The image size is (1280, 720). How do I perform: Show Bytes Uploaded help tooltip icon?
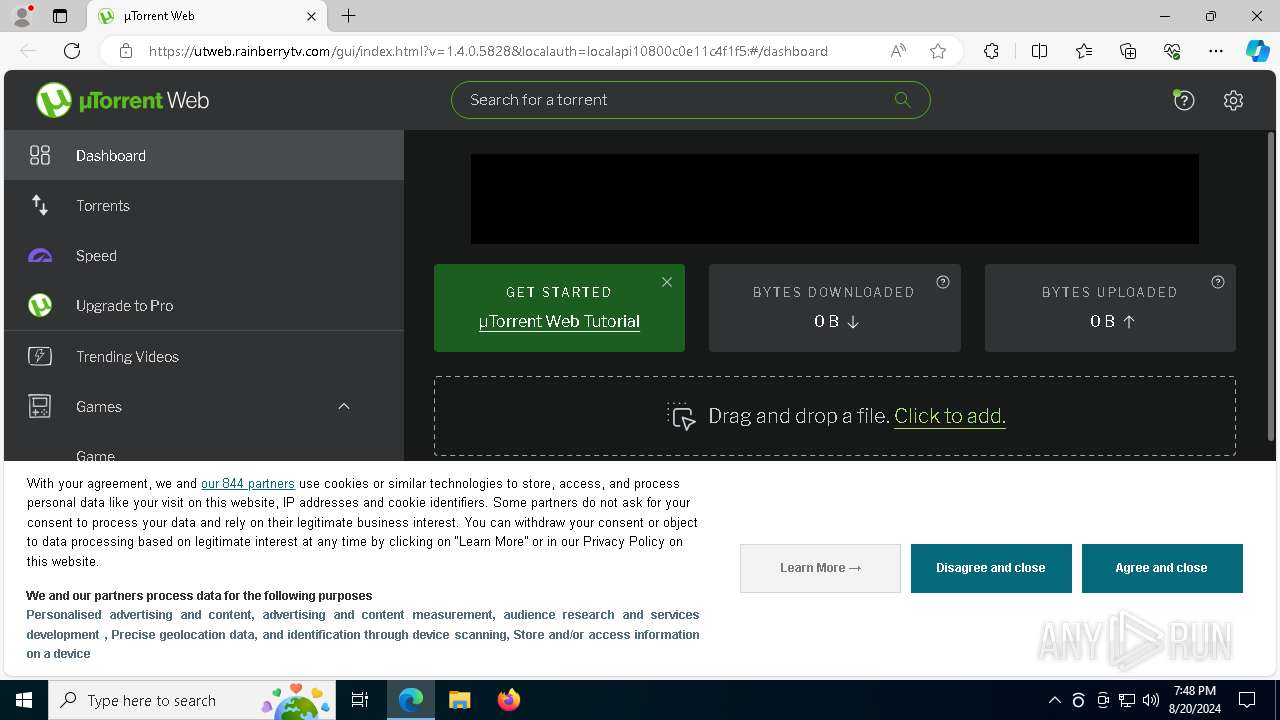tap(1218, 282)
